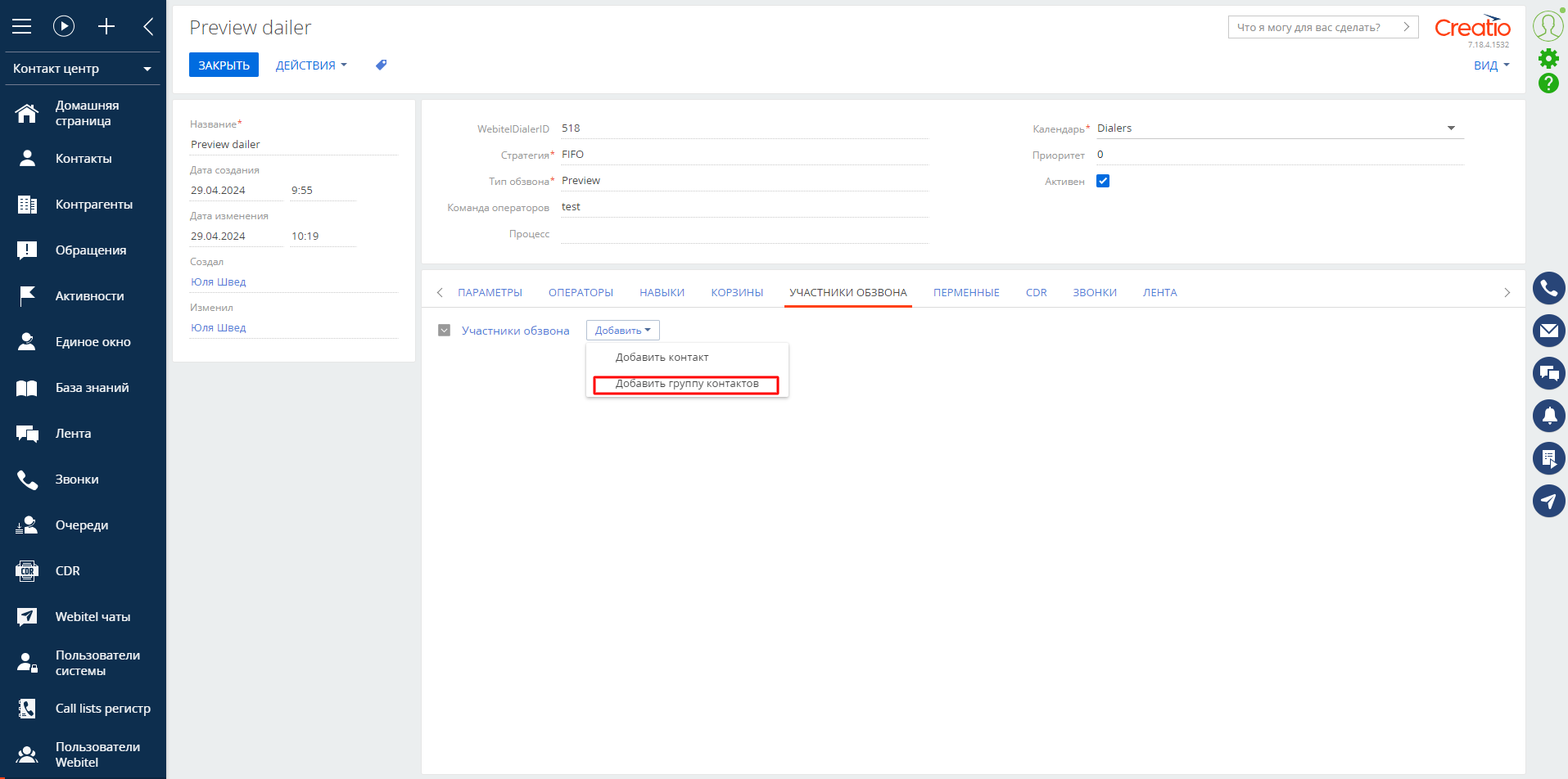Open the Пользователи системы icon

[x=27, y=663]
